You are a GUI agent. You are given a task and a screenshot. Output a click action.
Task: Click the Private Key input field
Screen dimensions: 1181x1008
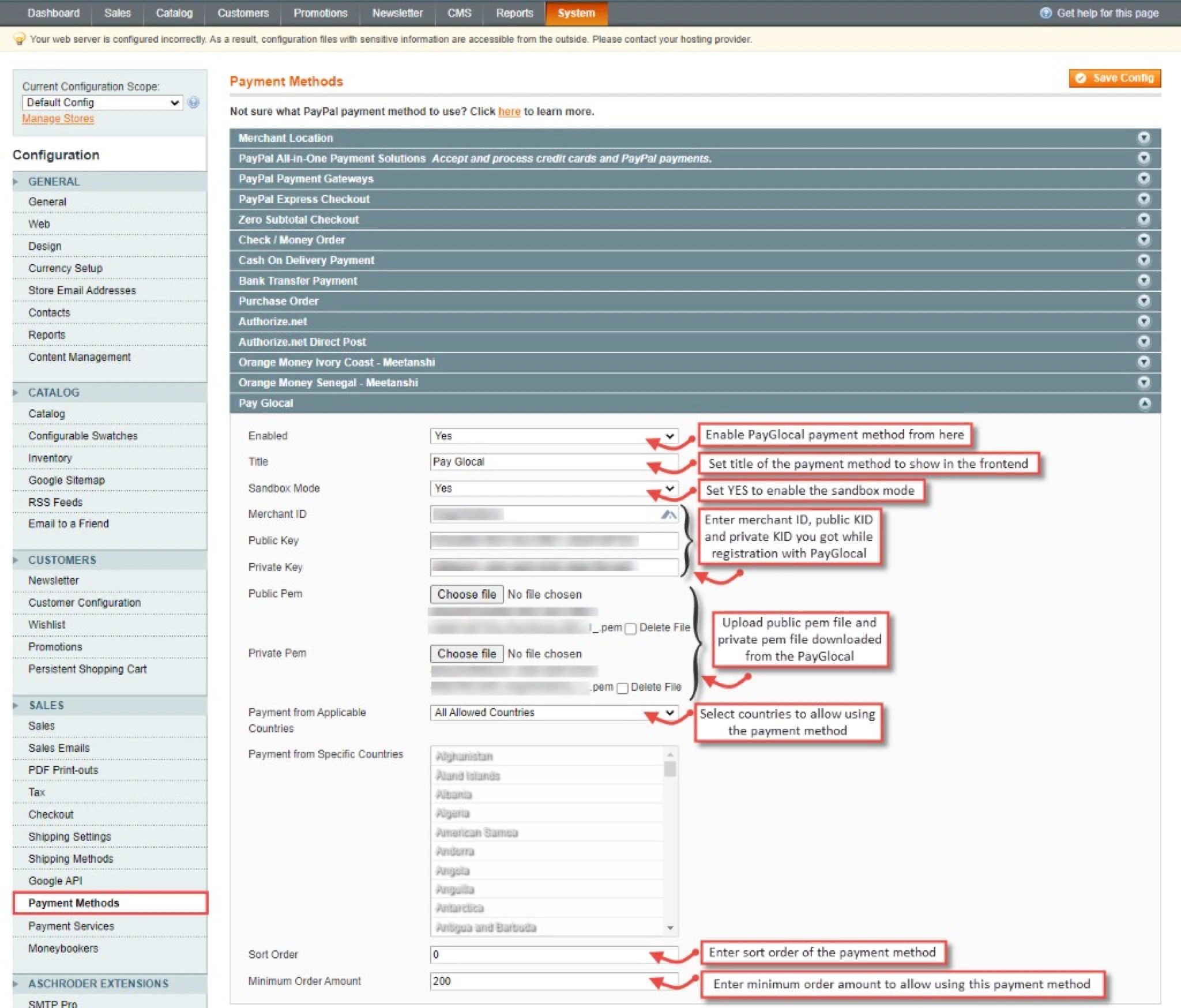pyautogui.click(x=554, y=567)
